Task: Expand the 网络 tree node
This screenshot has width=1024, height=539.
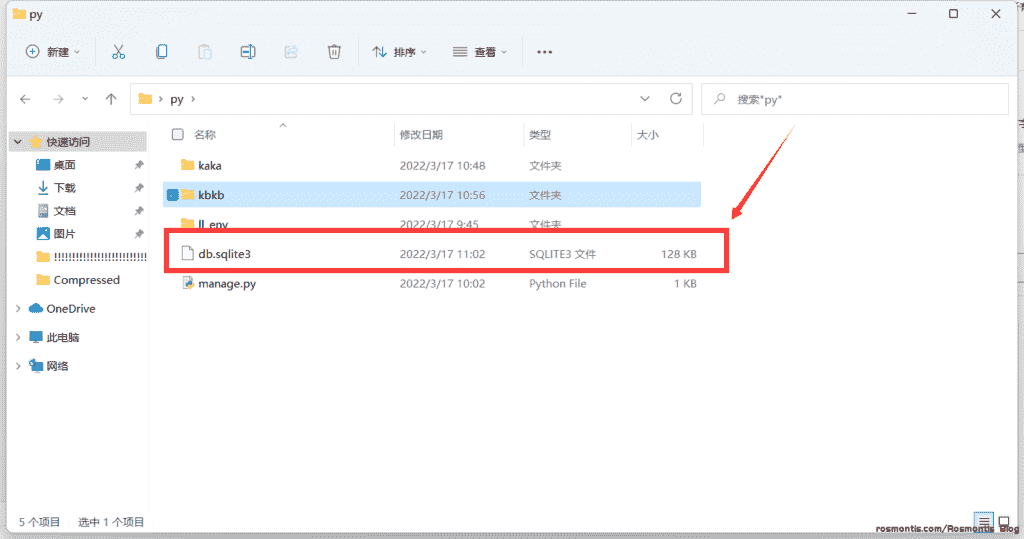Action: coord(18,366)
